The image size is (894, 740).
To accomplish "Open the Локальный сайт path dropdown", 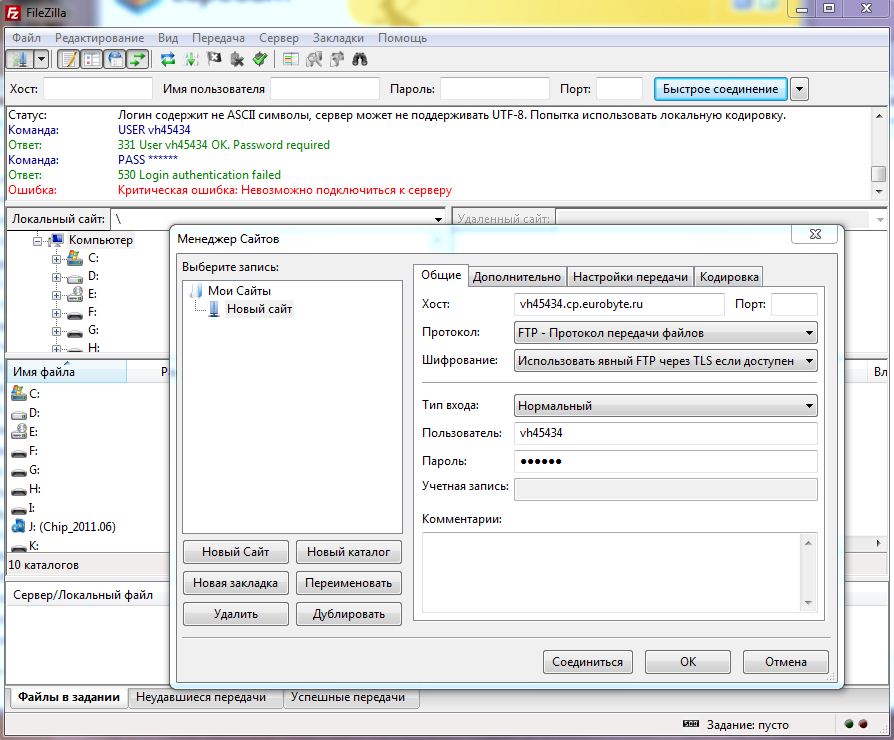I will coord(438,219).
